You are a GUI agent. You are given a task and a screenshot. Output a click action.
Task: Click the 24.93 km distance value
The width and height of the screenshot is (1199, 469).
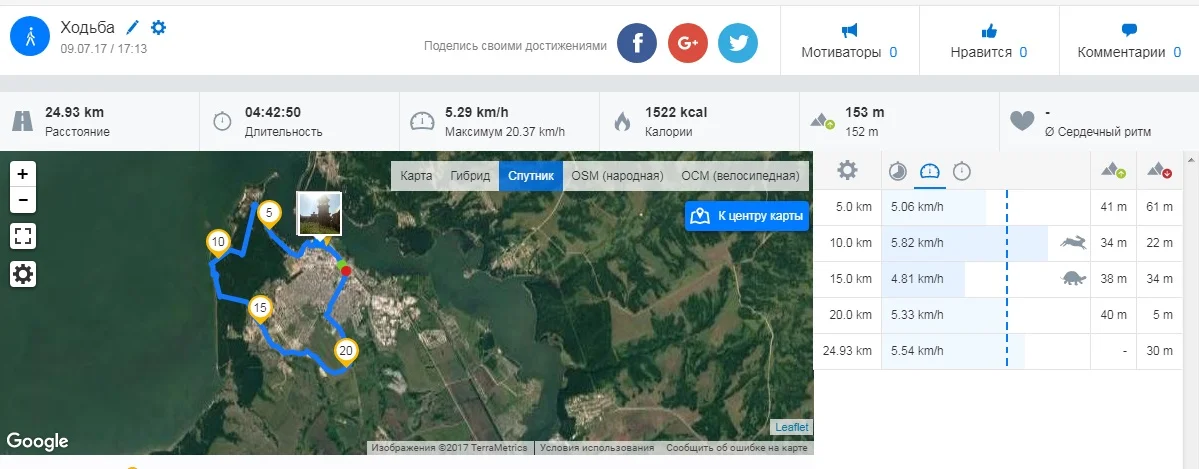coord(75,112)
